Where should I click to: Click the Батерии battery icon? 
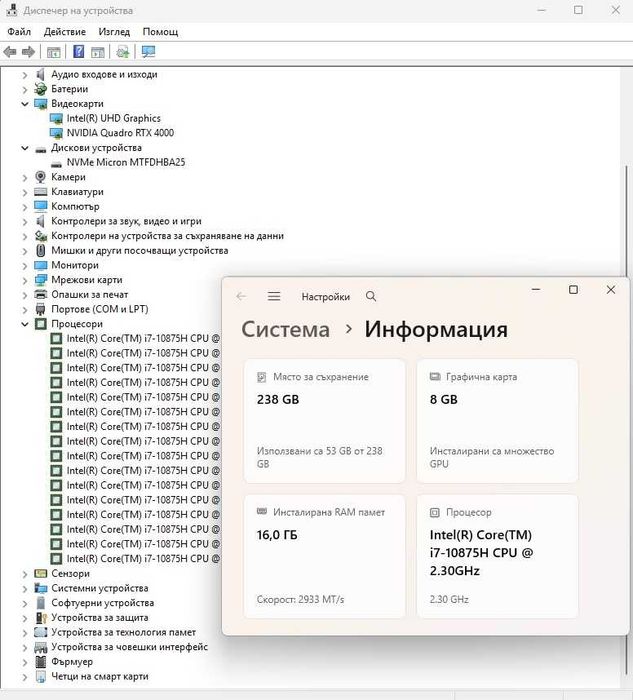point(41,89)
